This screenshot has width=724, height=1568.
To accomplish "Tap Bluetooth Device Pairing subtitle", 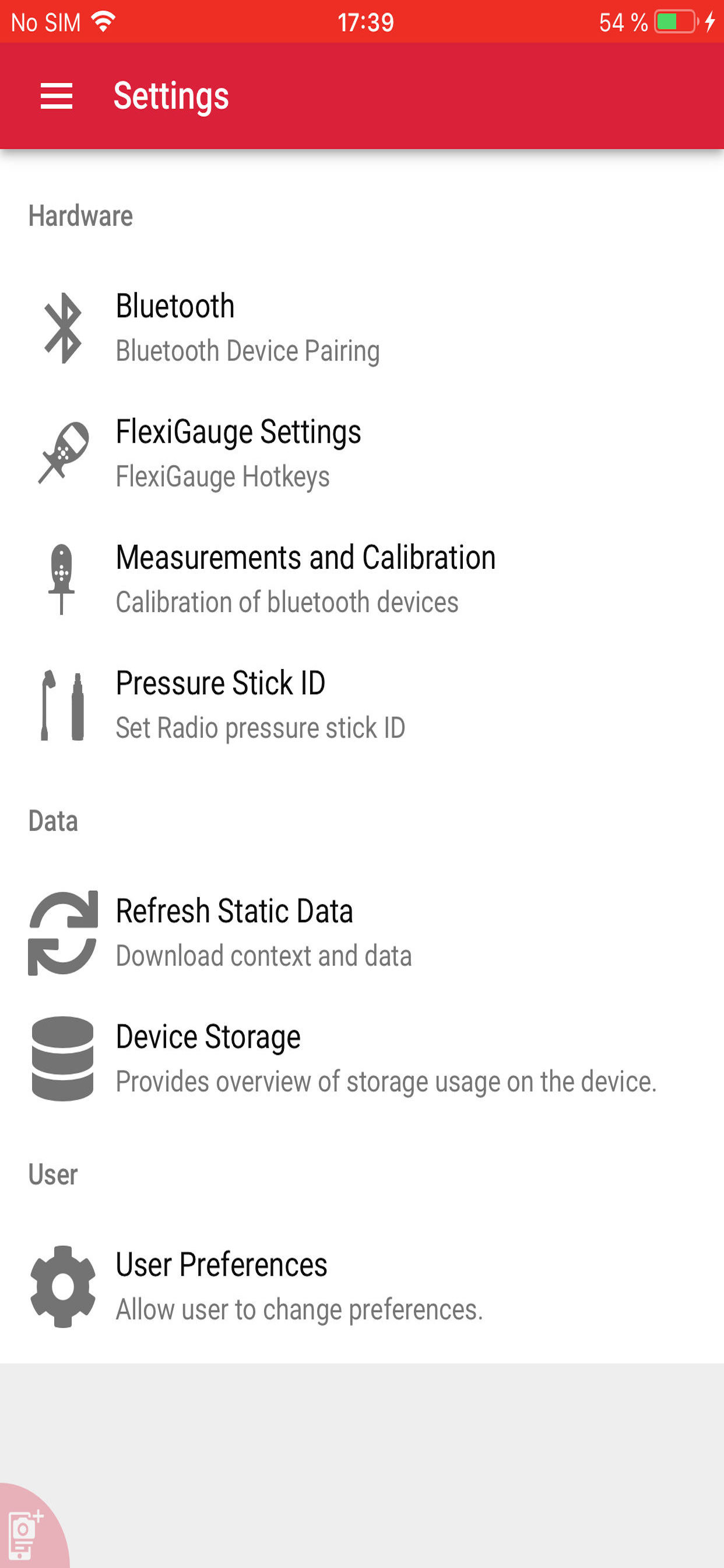I will coord(248,351).
